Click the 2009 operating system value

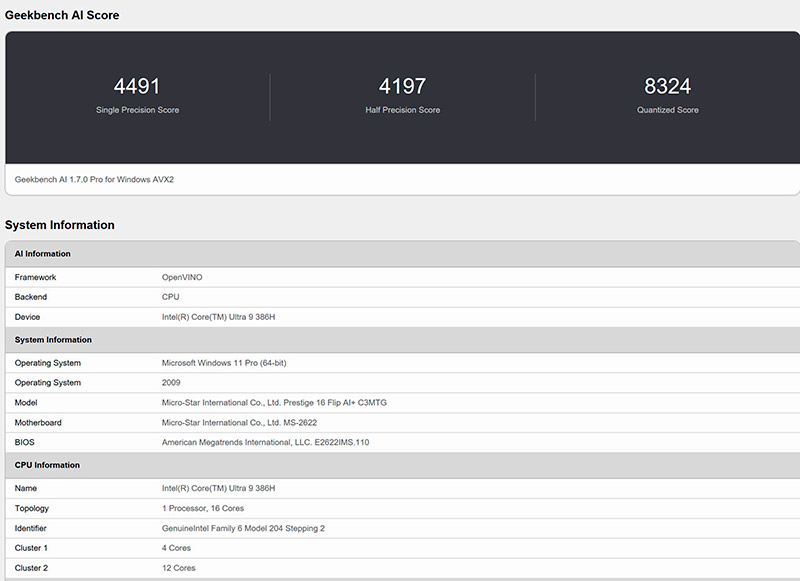tap(171, 383)
